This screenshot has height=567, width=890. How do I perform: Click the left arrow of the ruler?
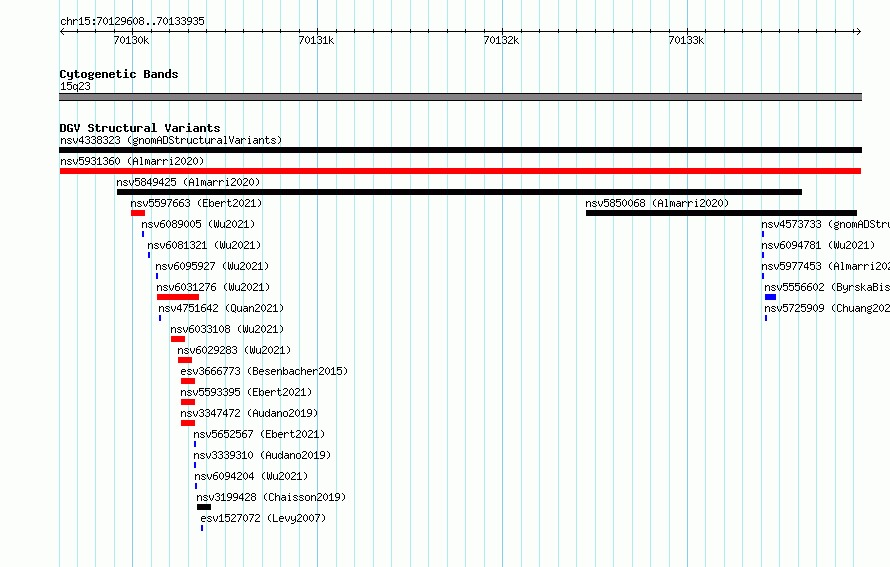(x=62, y=32)
